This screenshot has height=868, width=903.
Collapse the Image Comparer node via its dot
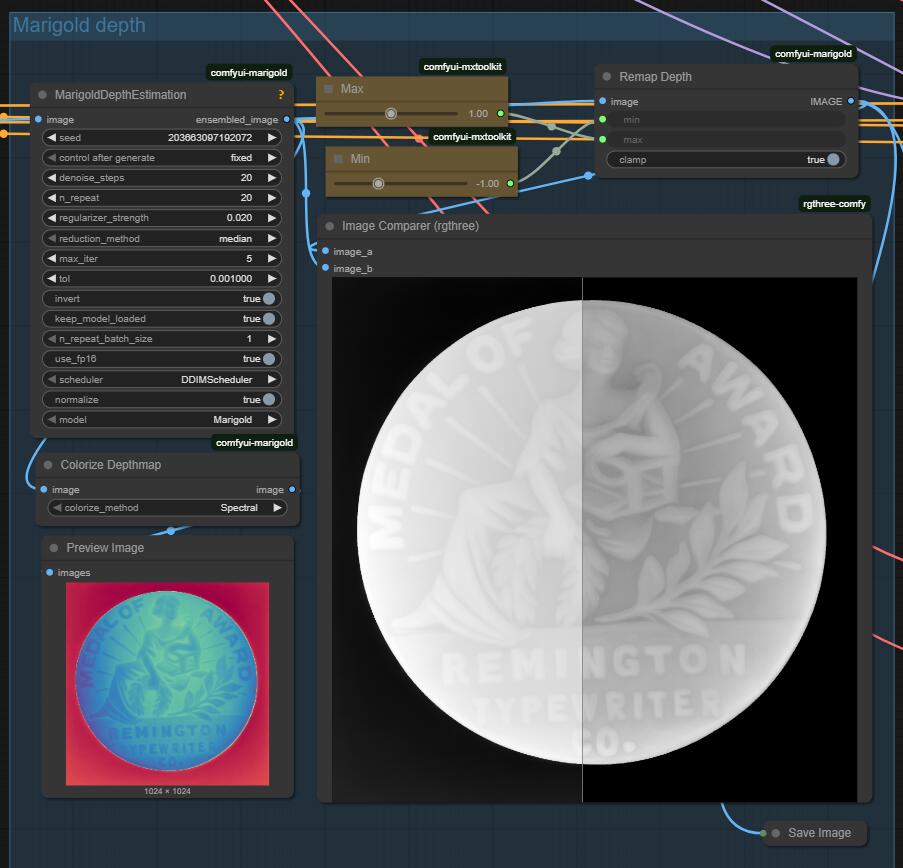(x=330, y=226)
